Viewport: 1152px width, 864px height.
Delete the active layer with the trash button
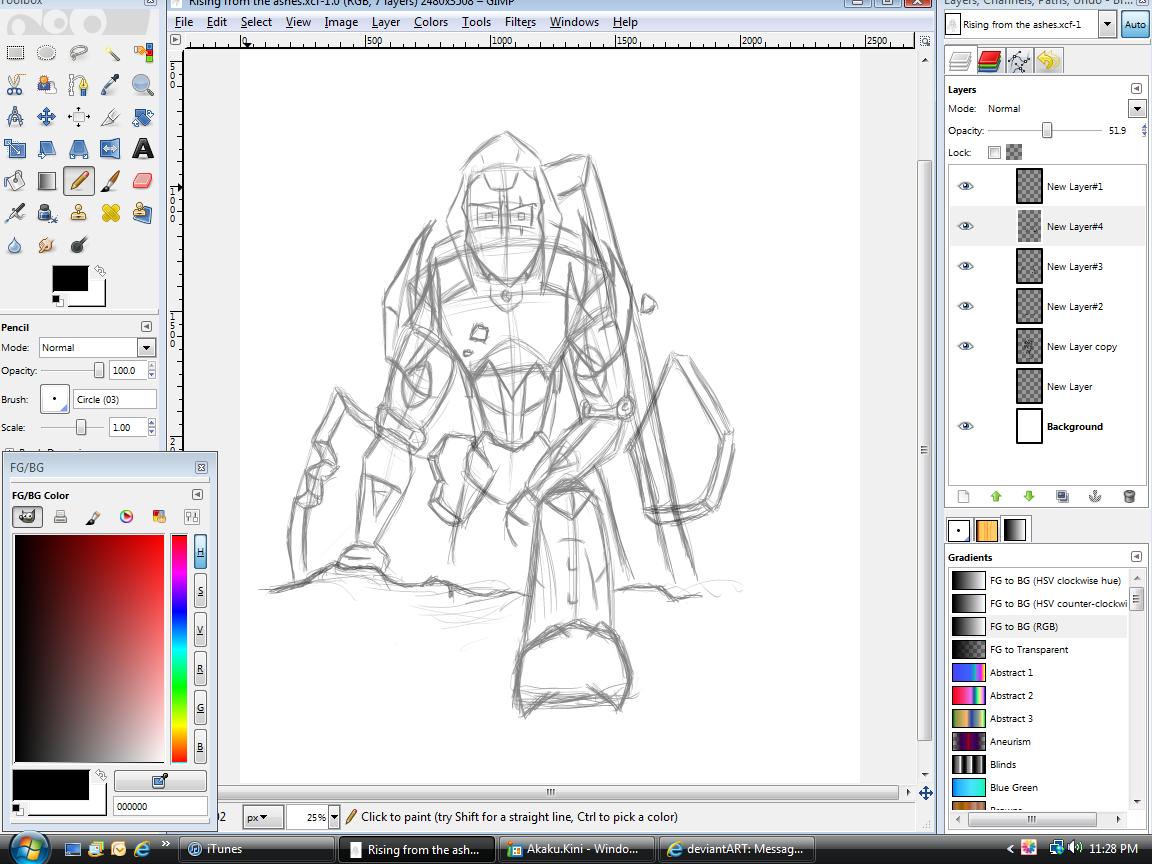point(1130,496)
